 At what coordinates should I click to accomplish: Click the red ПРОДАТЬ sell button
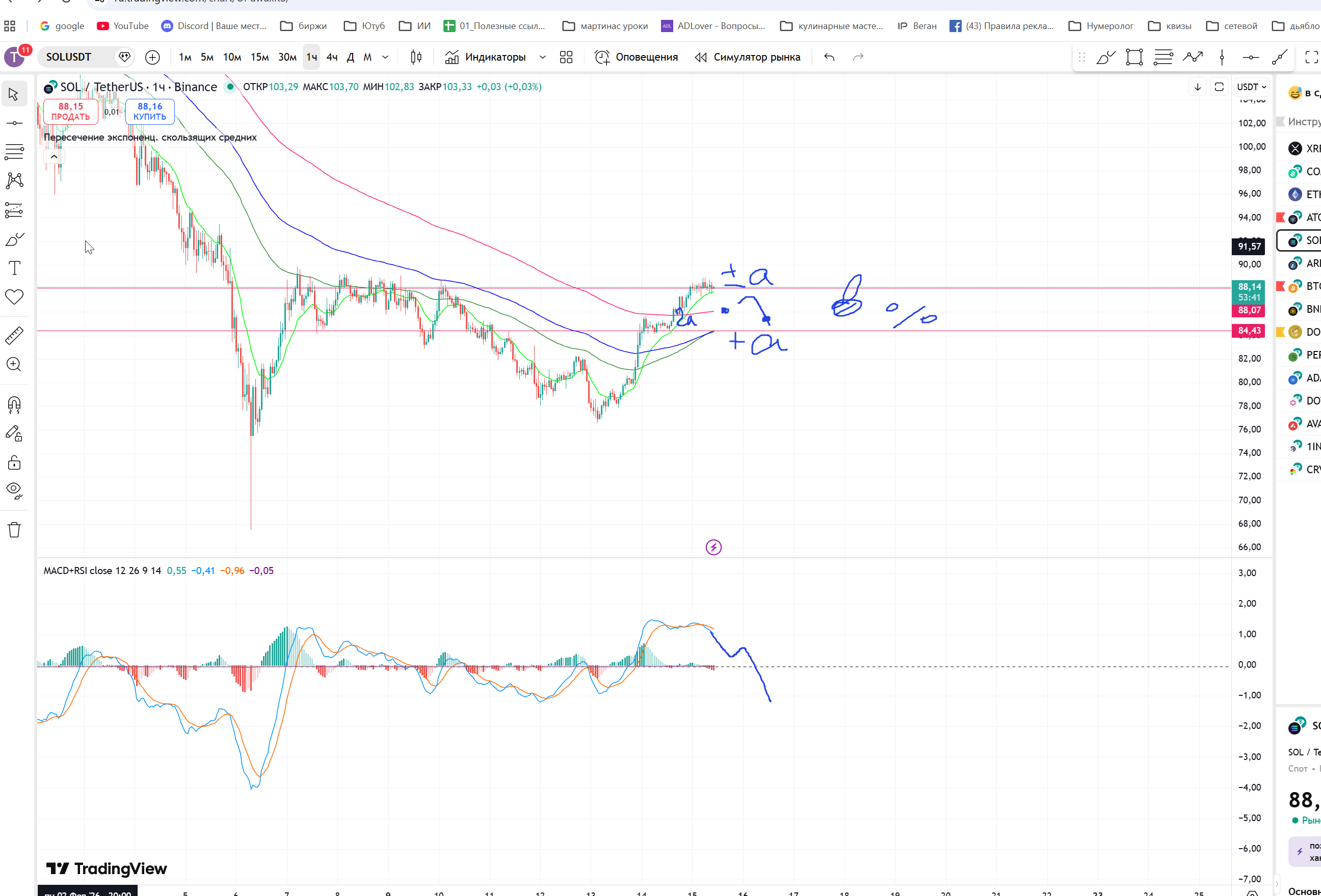70,112
